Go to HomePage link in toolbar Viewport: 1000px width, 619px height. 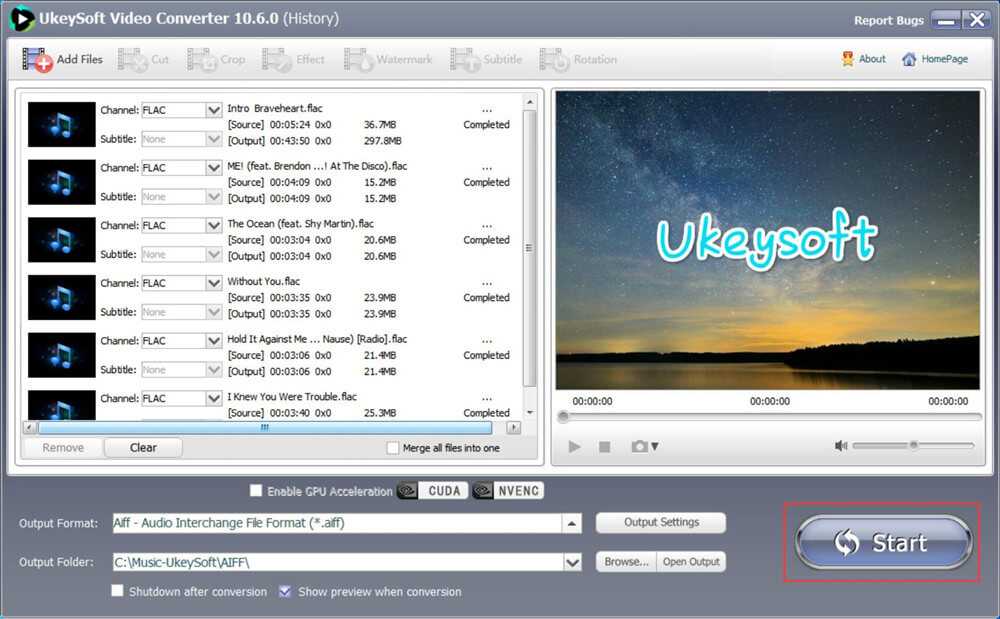click(935, 59)
